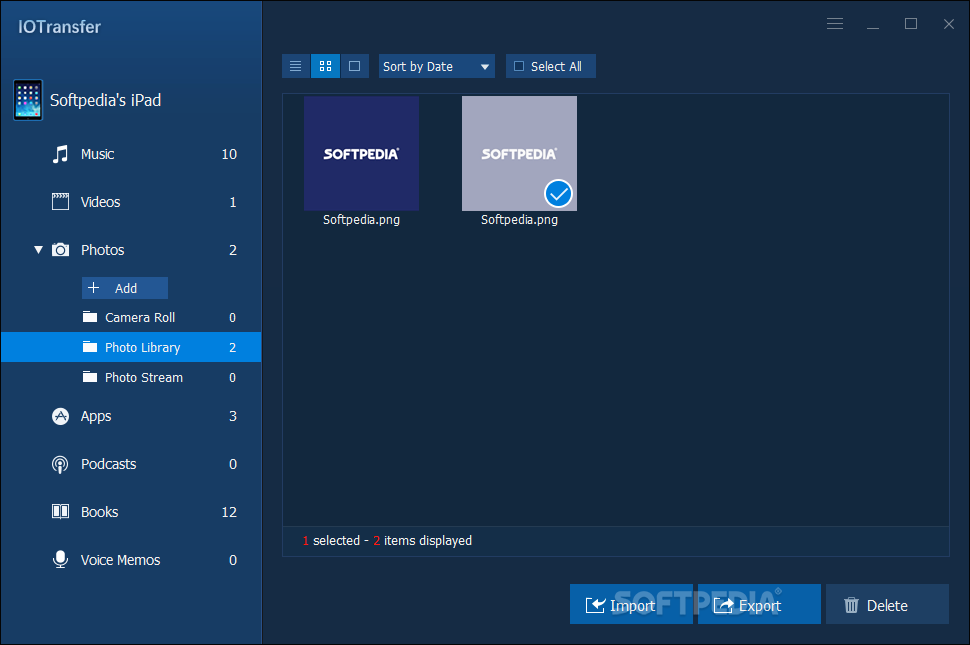
Task: Maximize the IOTransfer window
Action: [x=911, y=23]
